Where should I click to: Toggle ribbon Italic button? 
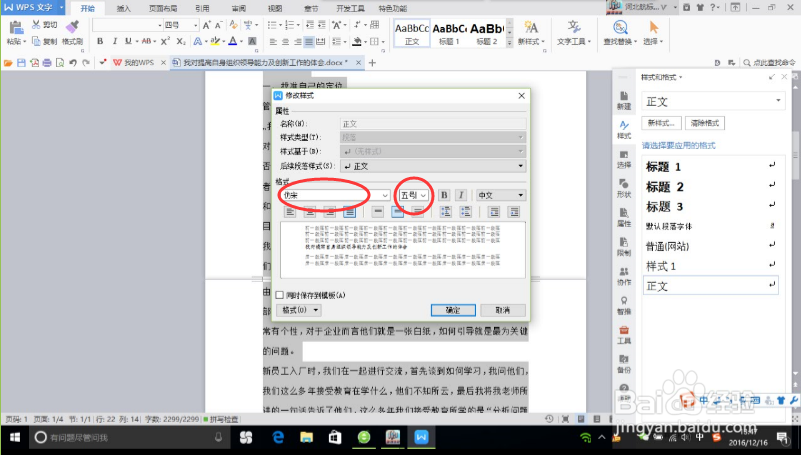[x=114, y=41]
